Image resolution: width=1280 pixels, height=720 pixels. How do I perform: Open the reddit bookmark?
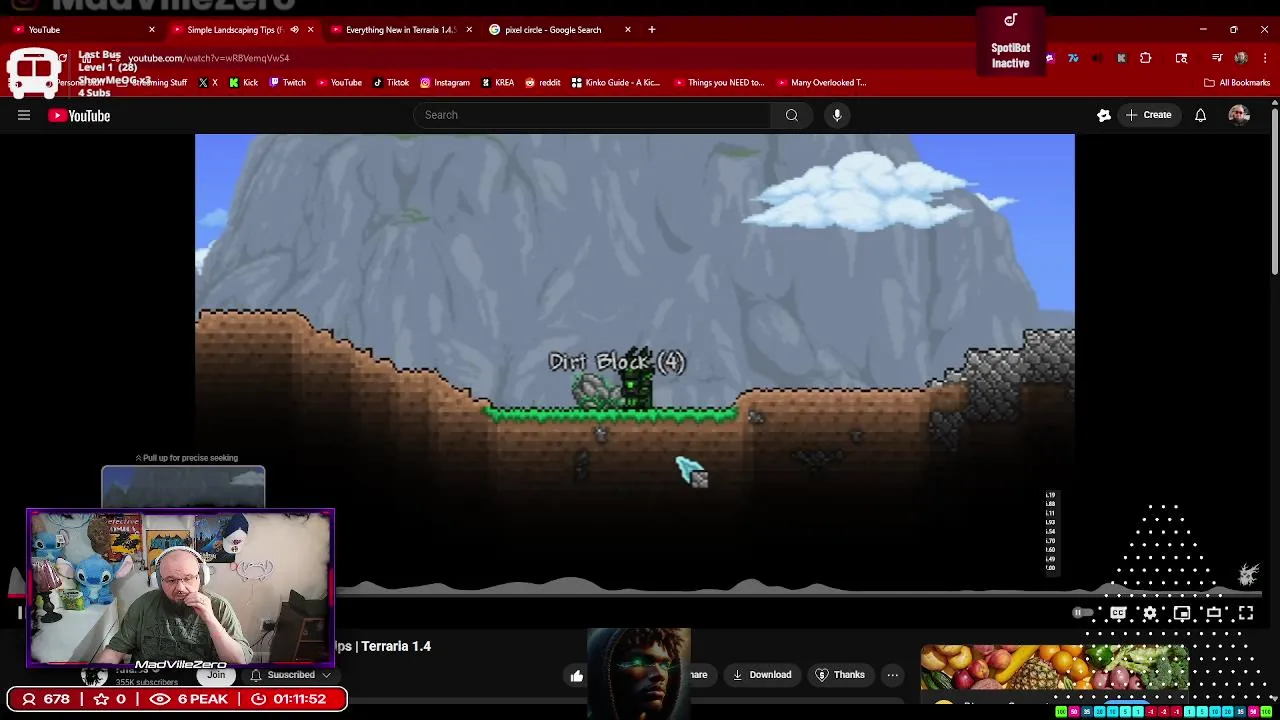click(x=543, y=83)
